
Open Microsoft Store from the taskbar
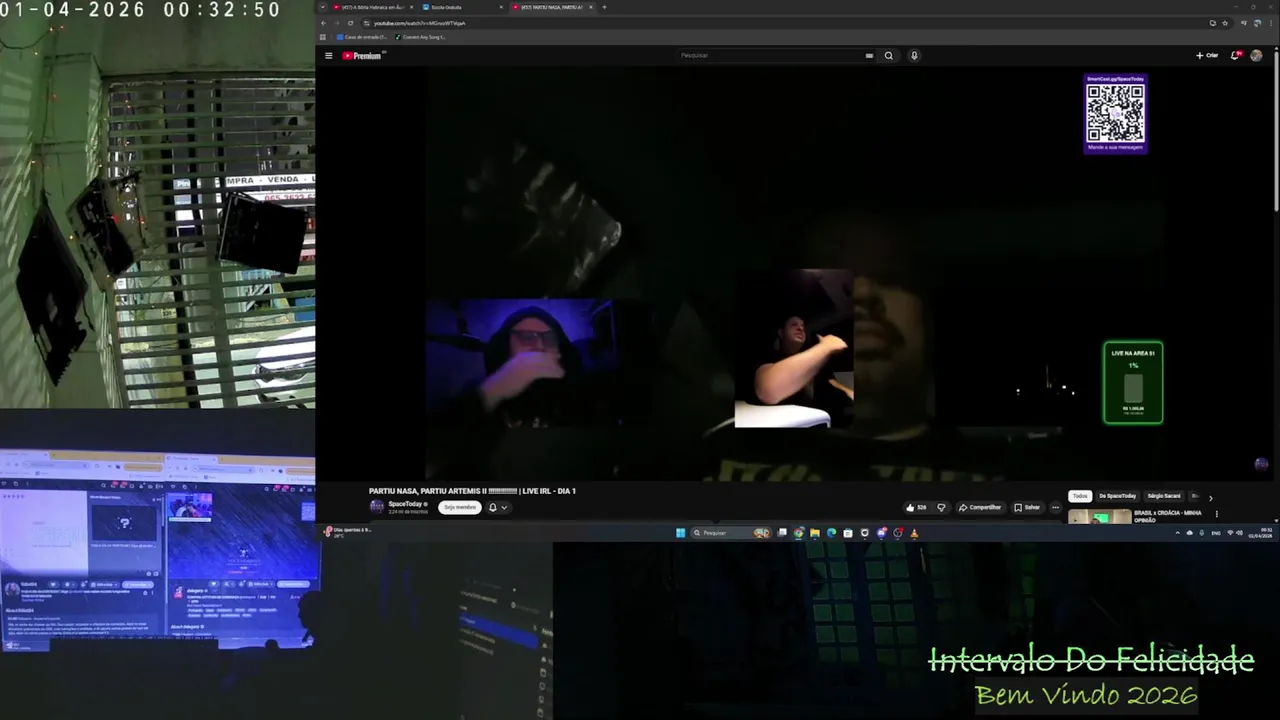848,533
